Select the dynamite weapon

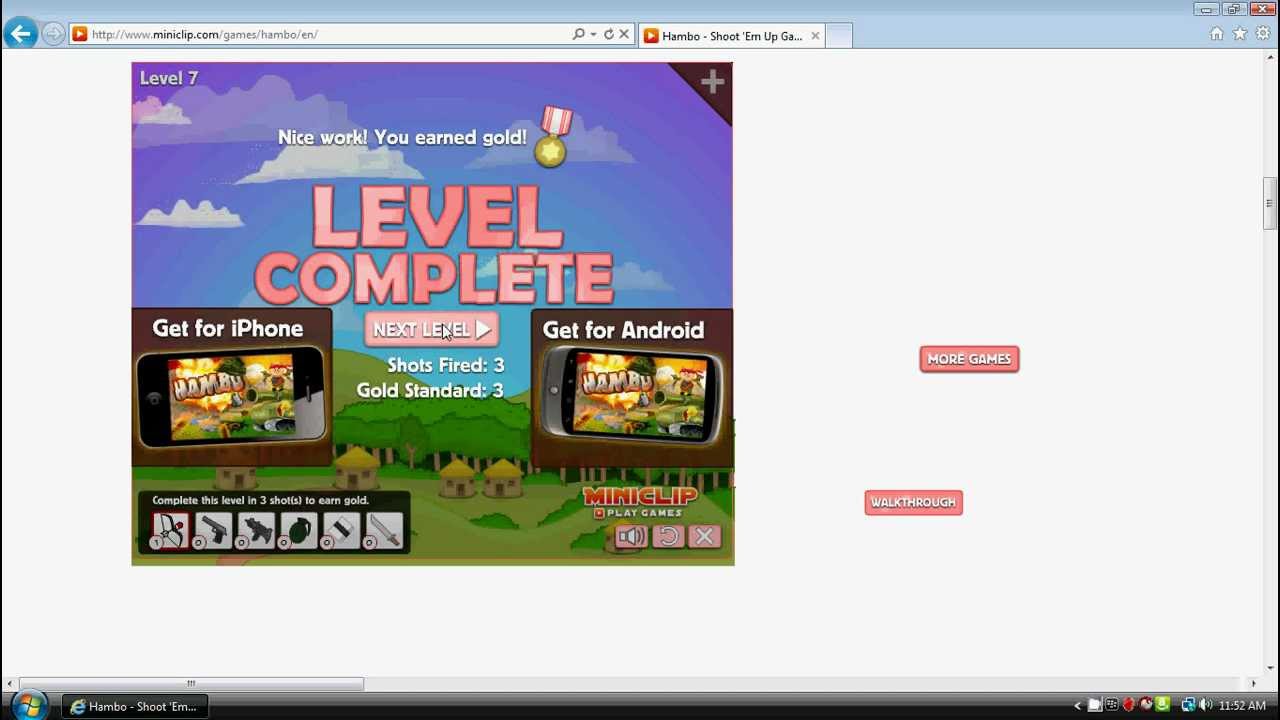tap(341, 530)
